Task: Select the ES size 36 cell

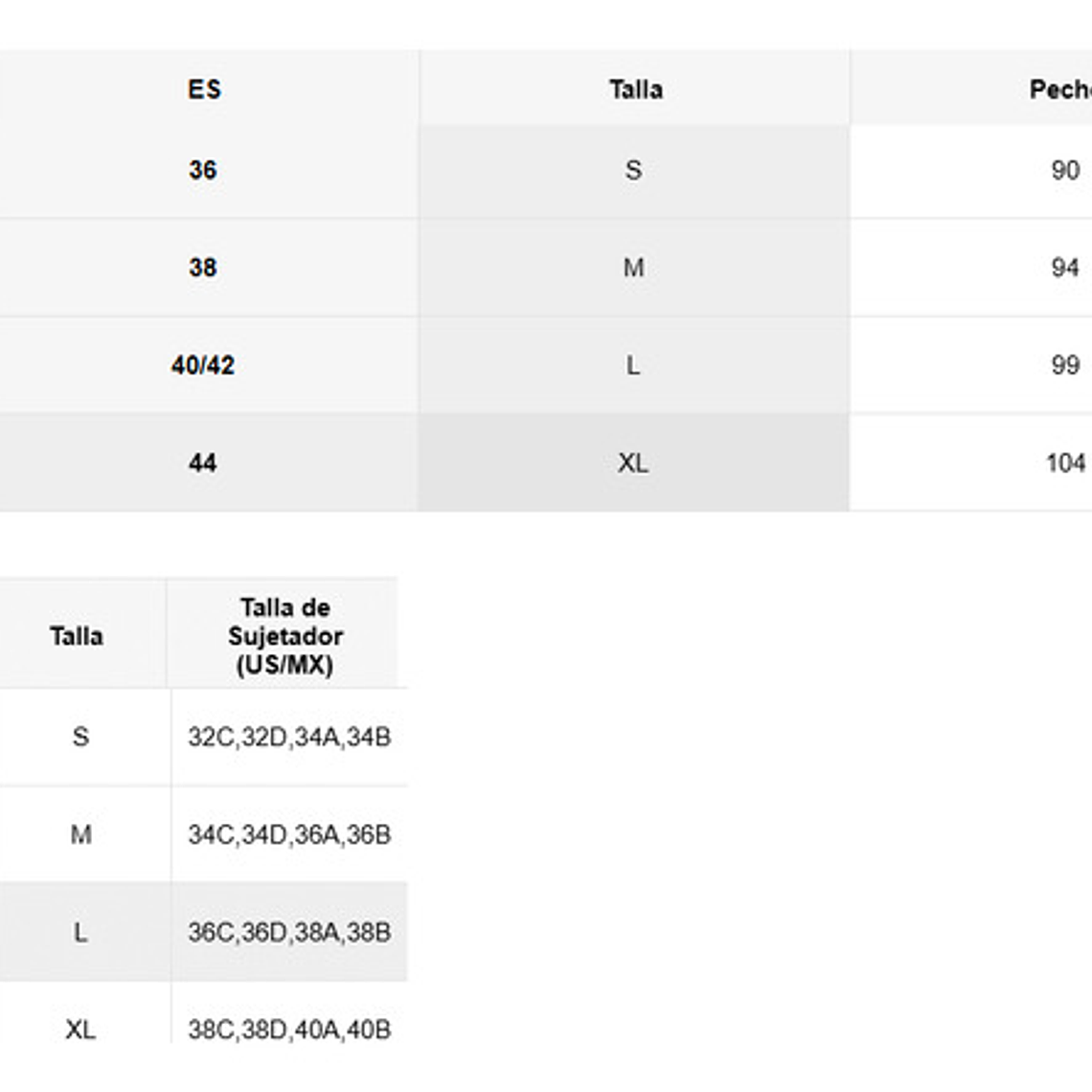Action: pyautogui.click(x=203, y=171)
